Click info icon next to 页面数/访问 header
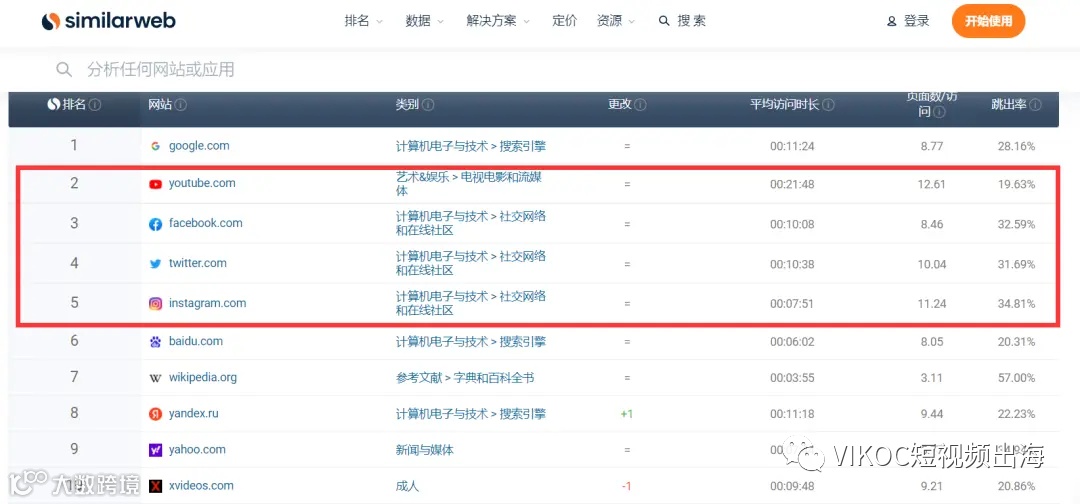This screenshot has width=1080, height=504. pos(939,112)
